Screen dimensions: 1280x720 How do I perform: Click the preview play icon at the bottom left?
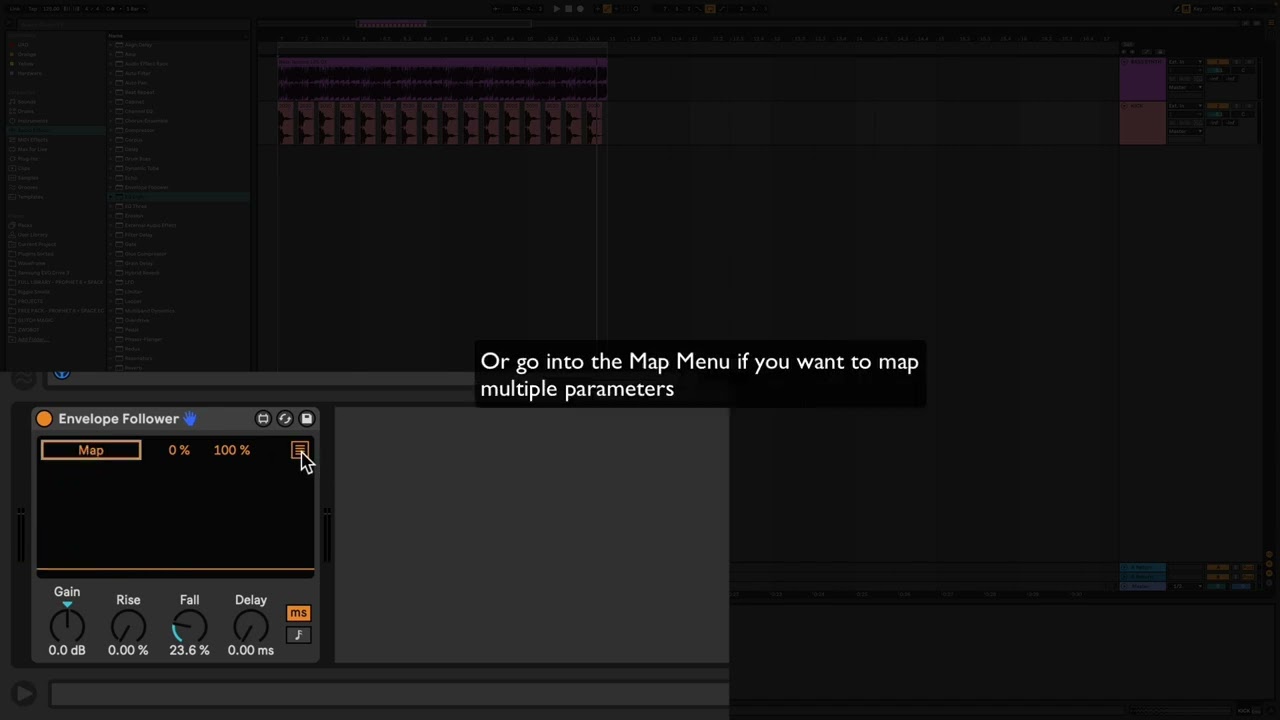24,693
